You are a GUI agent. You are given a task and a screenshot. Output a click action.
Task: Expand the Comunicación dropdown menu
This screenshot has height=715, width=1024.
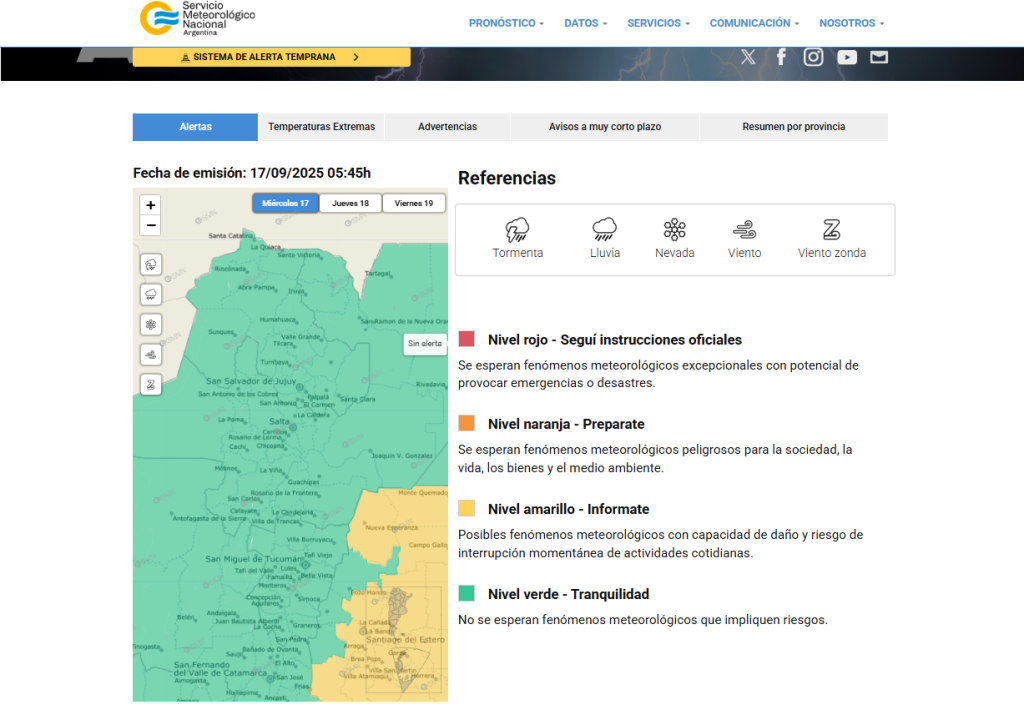(x=754, y=23)
